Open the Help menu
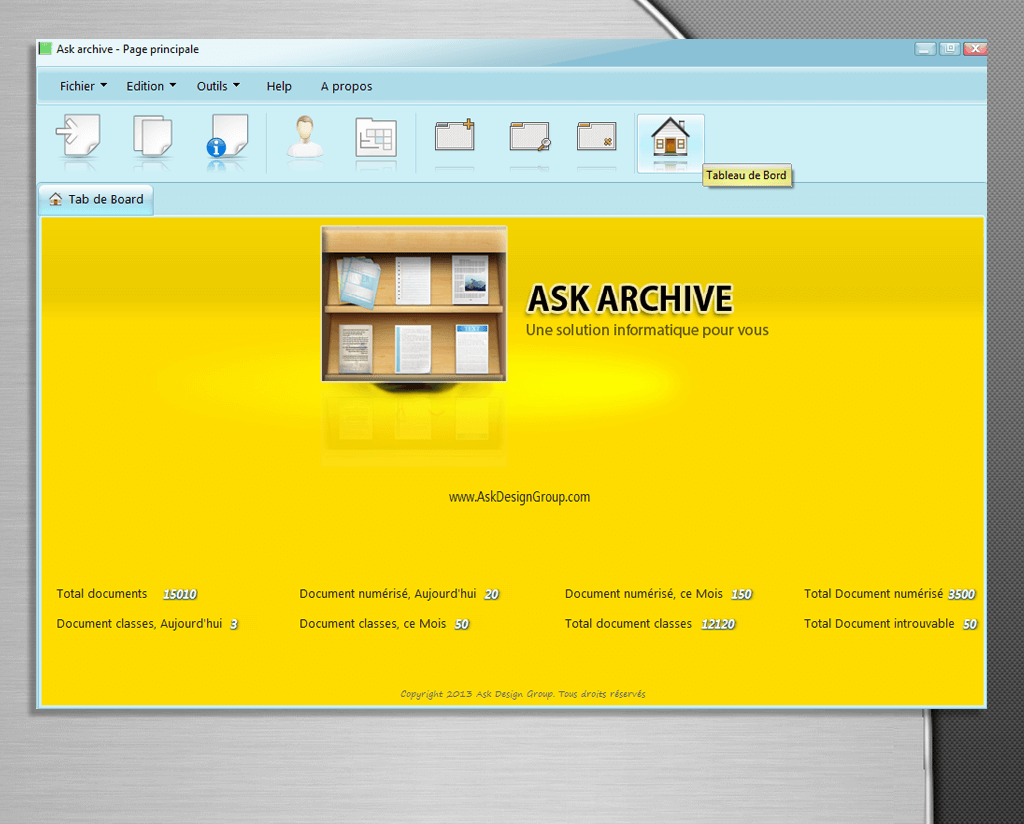1024x824 pixels. click(x=279, y=86)
